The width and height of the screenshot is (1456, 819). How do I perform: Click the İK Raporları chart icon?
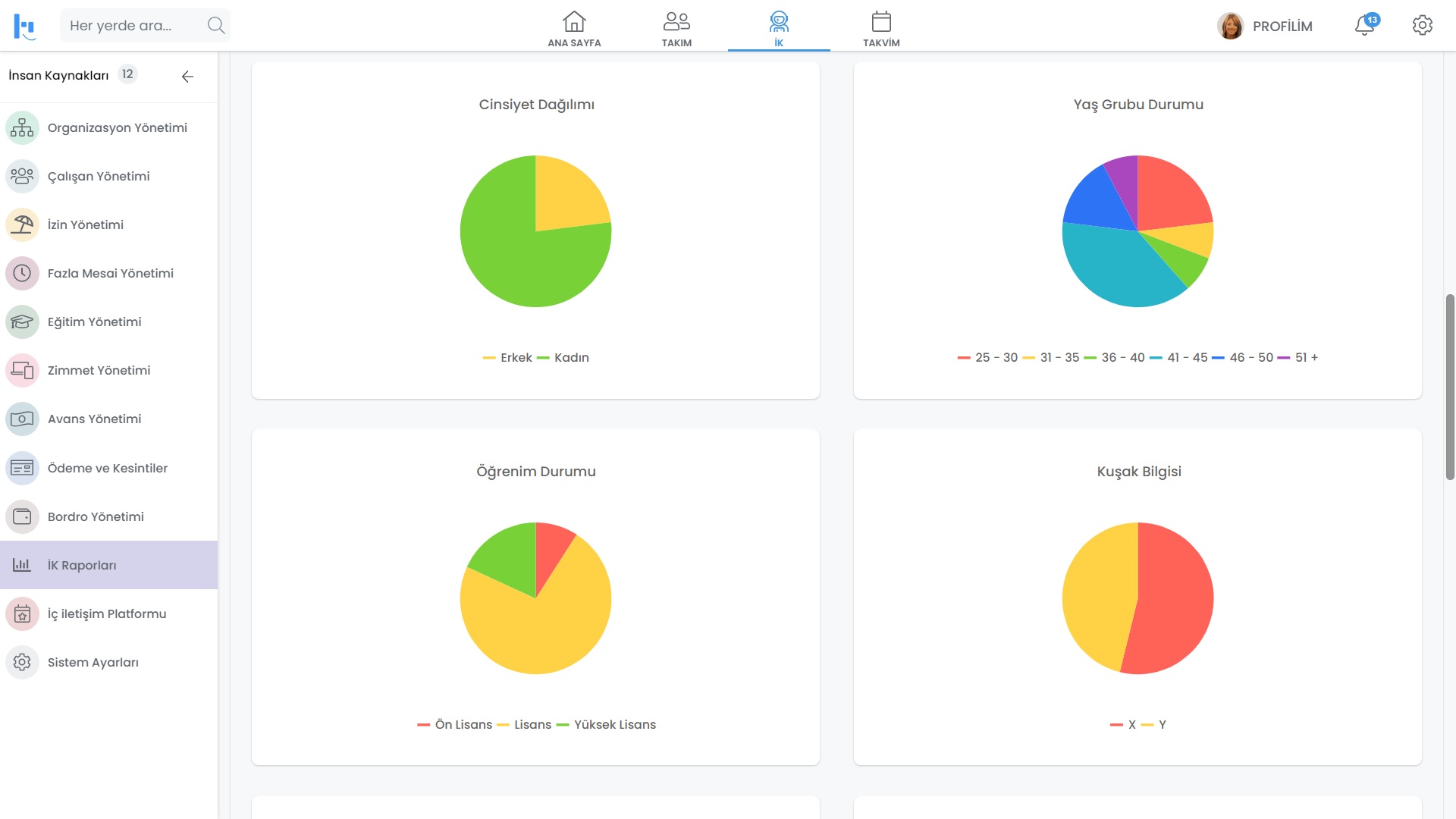pyautogui.click(x=22, y=565)
